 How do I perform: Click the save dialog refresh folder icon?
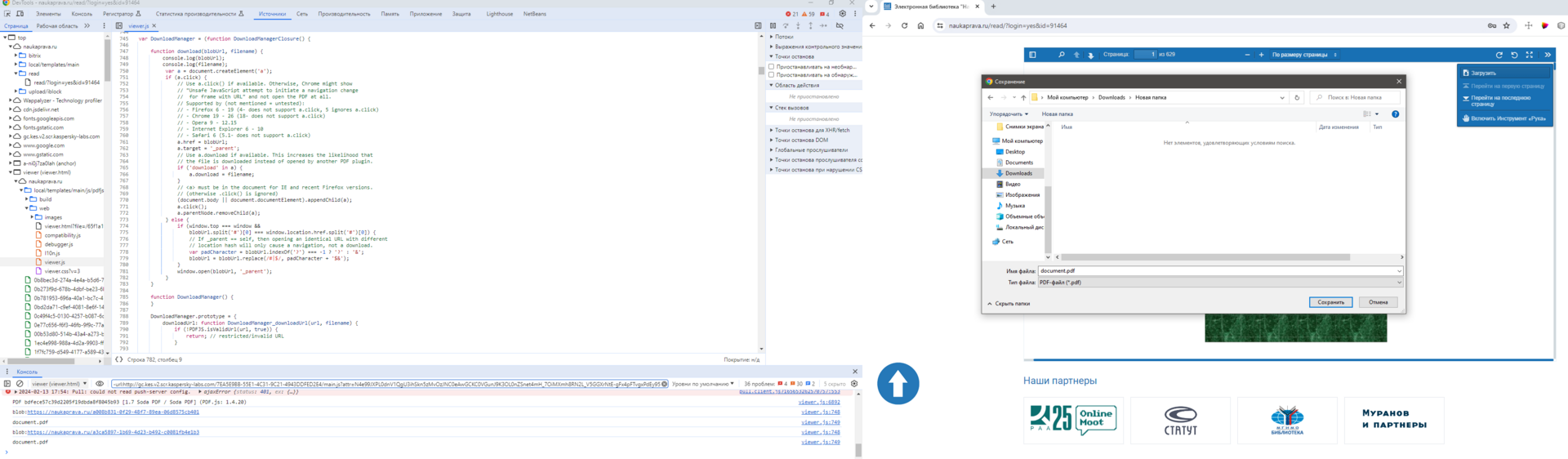point(1297,97)
